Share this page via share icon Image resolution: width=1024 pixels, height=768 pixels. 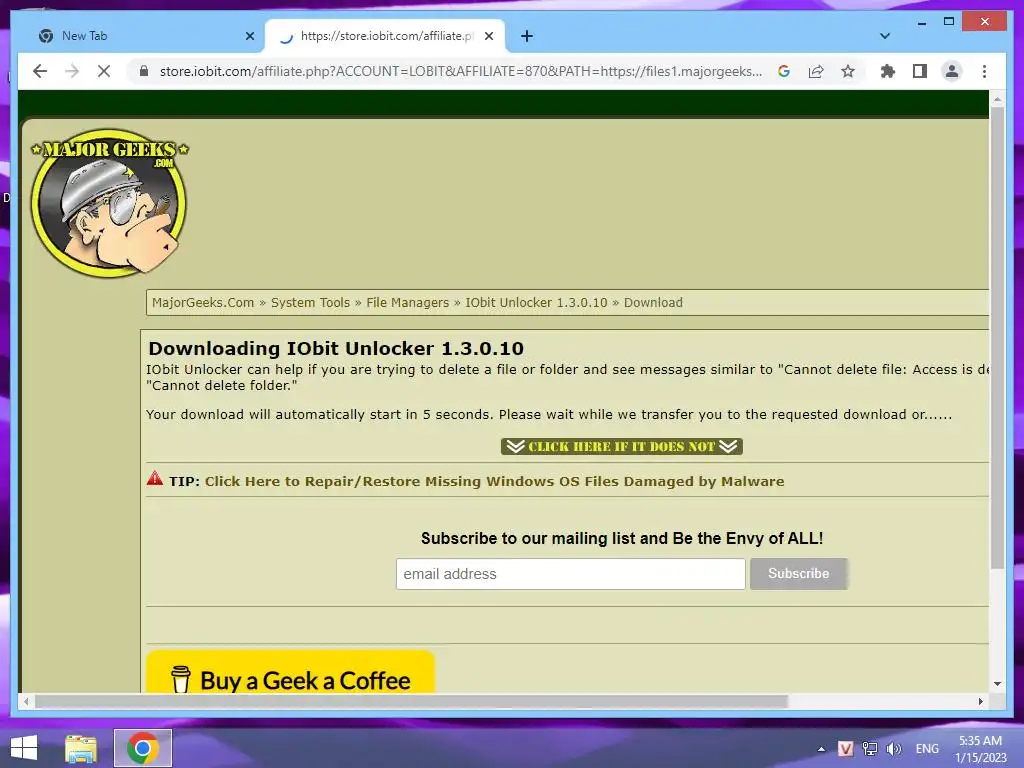click(x=816, y=71)
